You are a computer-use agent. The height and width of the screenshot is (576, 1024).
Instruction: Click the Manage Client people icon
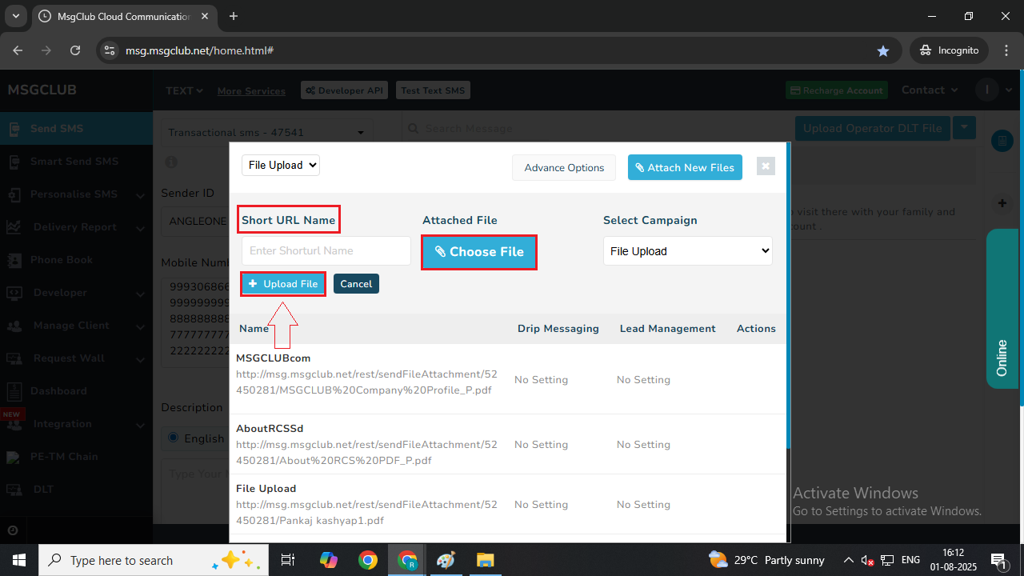(14, 325)
